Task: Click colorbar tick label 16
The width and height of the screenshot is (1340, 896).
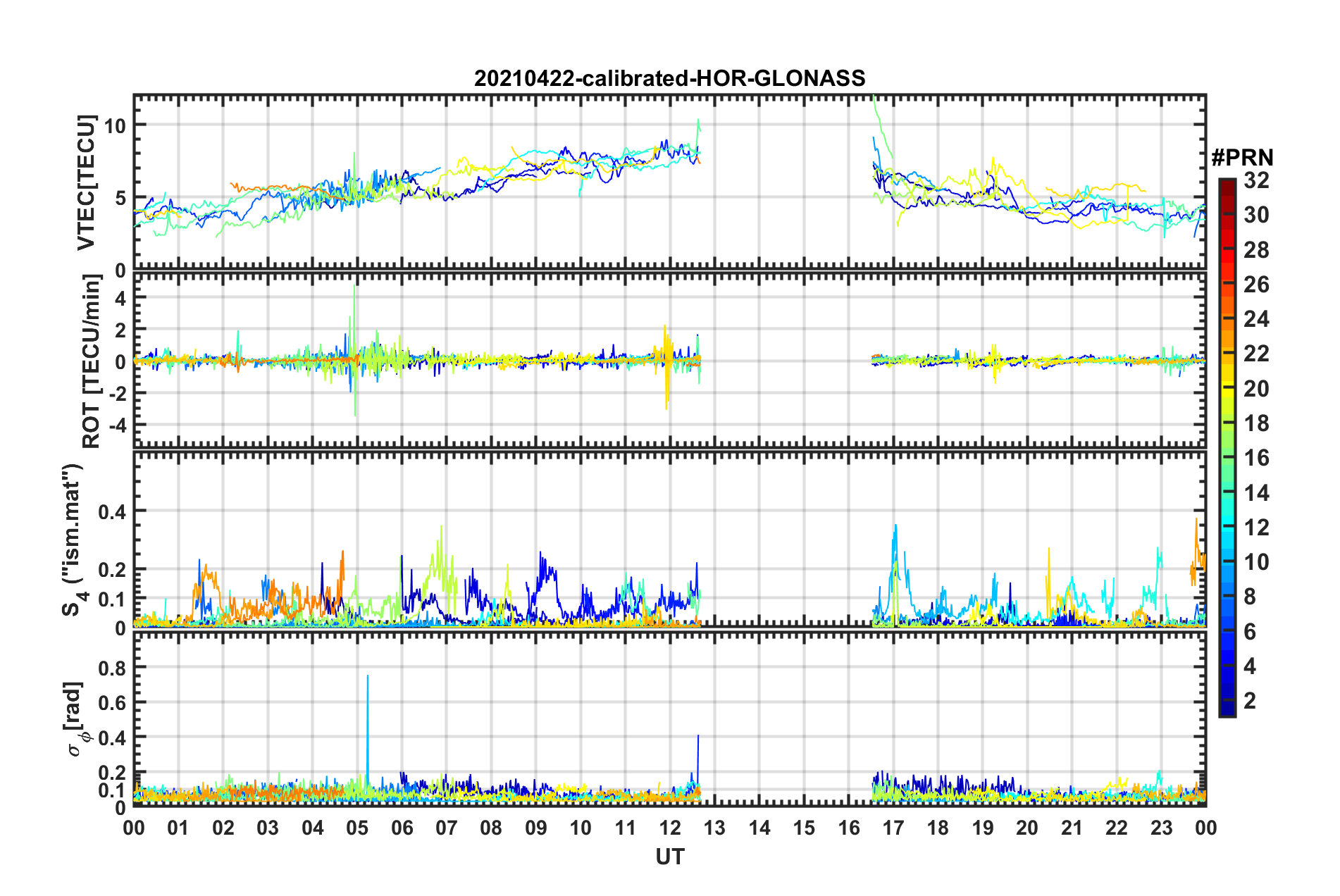Action: tap(1256, 458)
